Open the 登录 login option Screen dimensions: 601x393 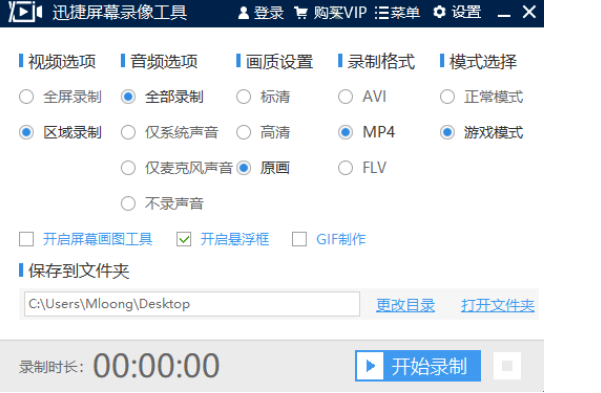[261, 13]
